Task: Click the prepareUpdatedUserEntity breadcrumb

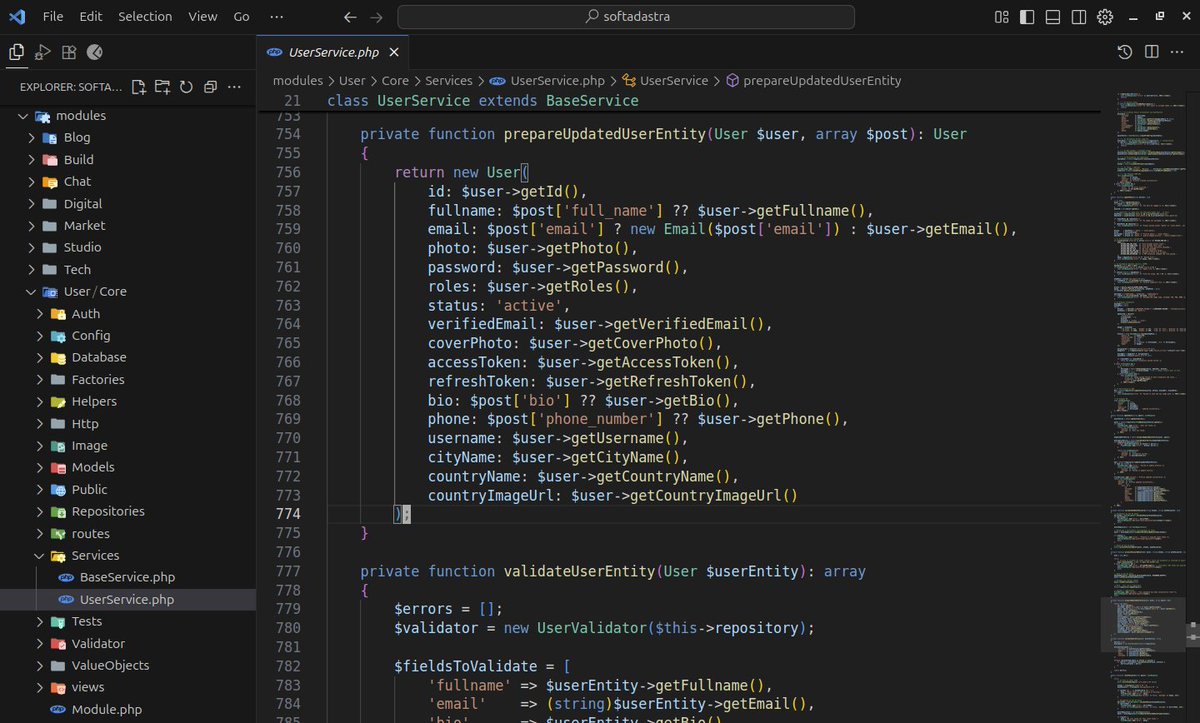Action: coord(822,80)
